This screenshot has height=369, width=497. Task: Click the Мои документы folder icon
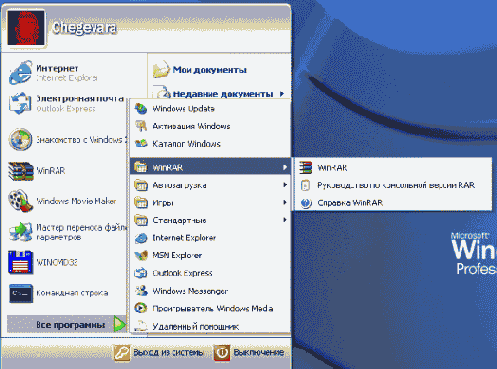(161, 69)
